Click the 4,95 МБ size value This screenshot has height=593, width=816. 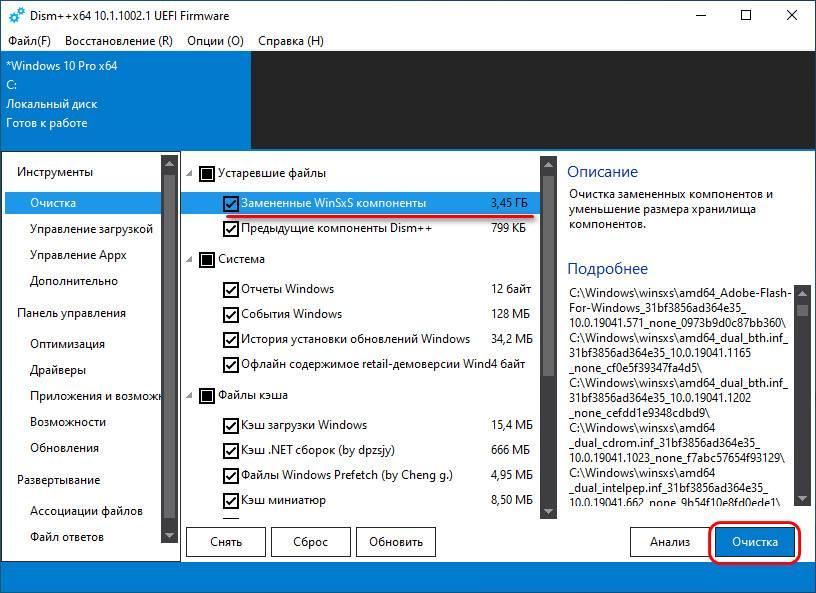pos(512,475)
